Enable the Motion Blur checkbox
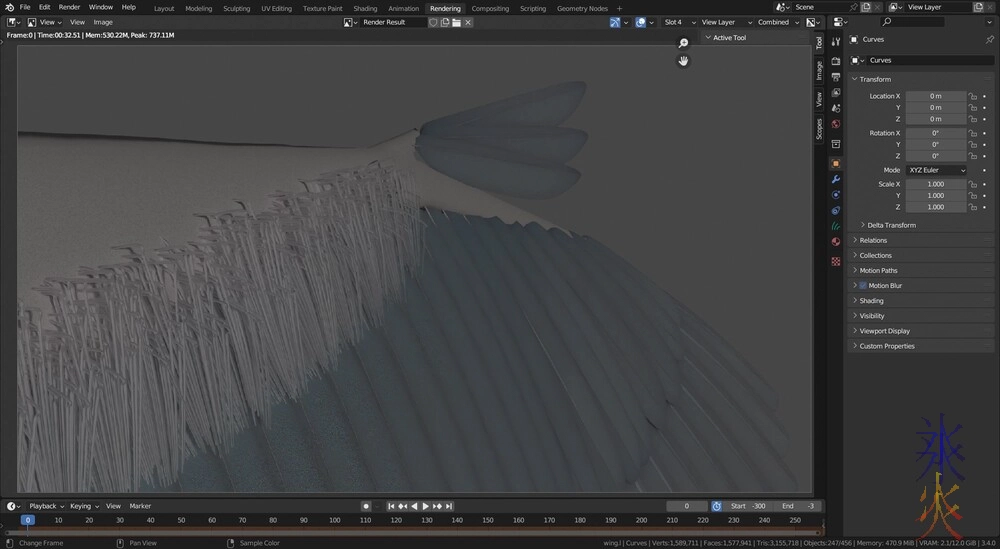 (863, 286)
